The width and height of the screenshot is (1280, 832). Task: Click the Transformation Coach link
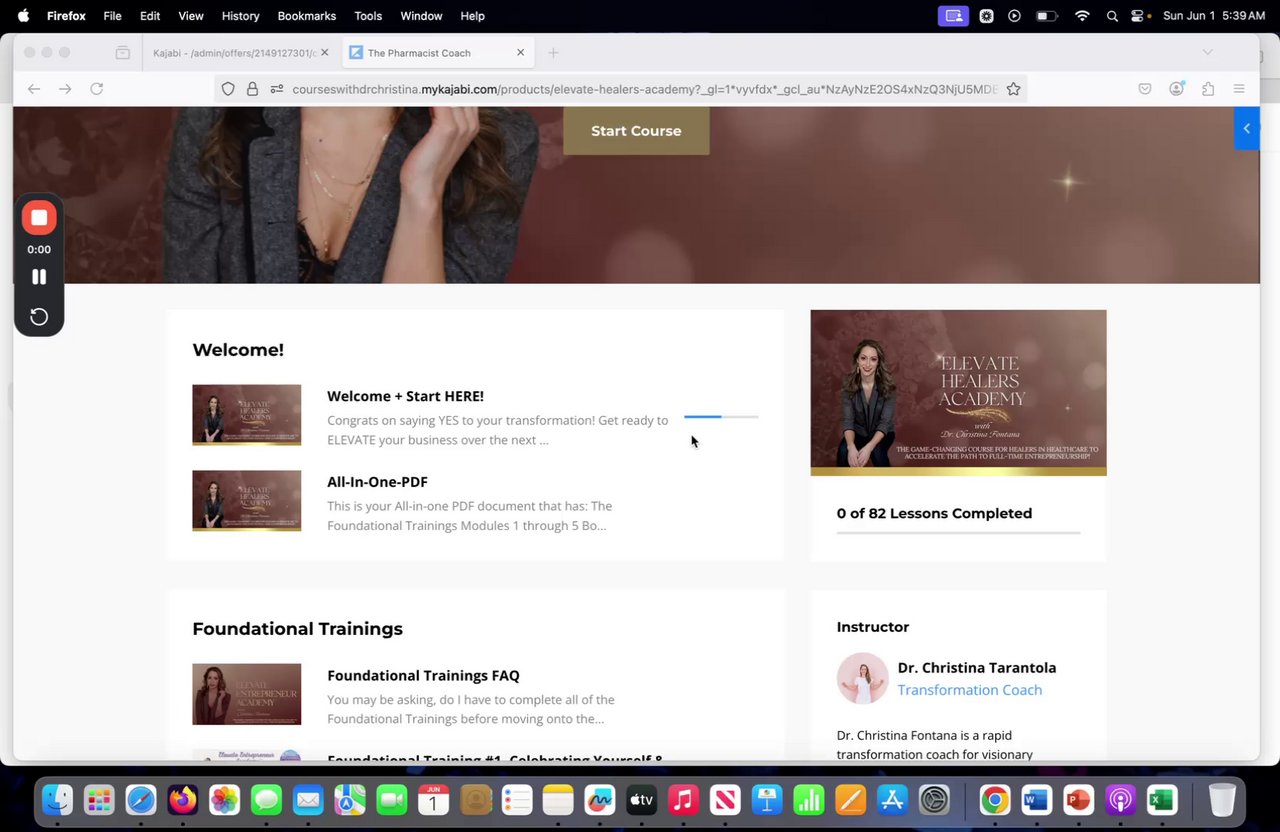[969, 690]
